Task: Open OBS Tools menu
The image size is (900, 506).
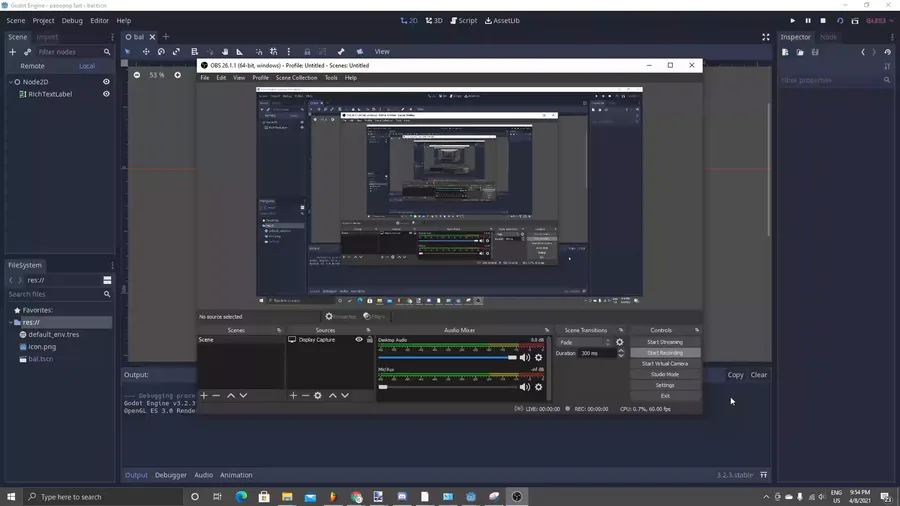Action: point(331,77)
